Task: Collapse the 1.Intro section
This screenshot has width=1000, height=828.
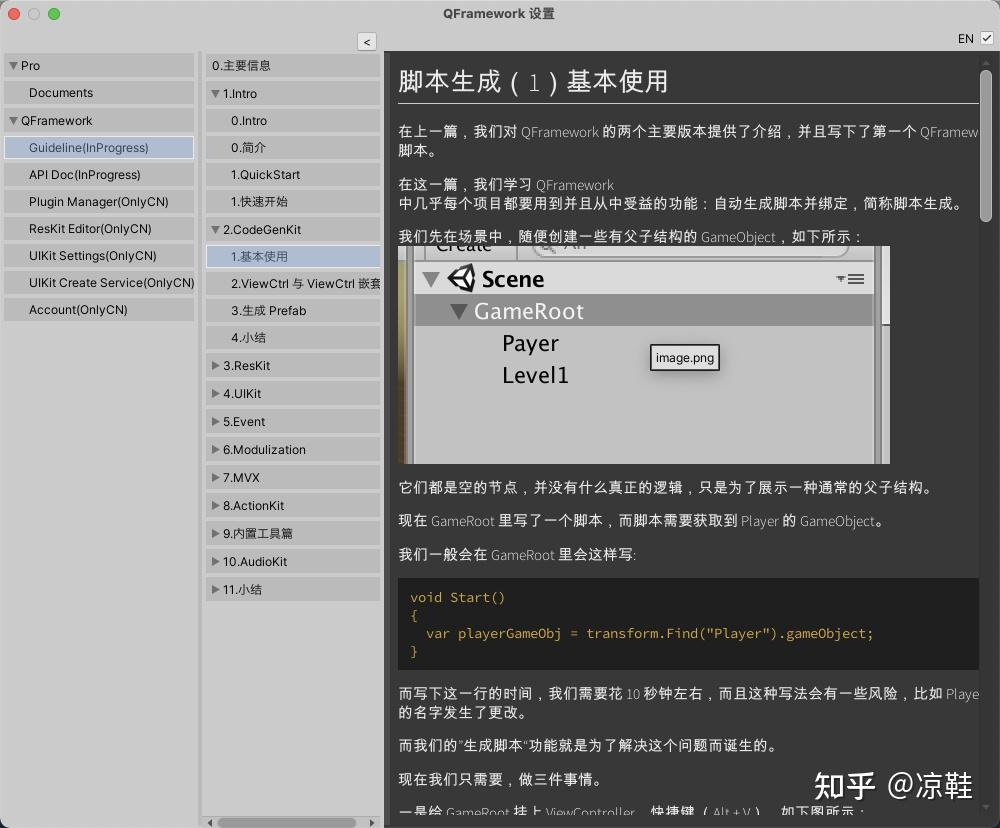Action: (x=215, y=93)
